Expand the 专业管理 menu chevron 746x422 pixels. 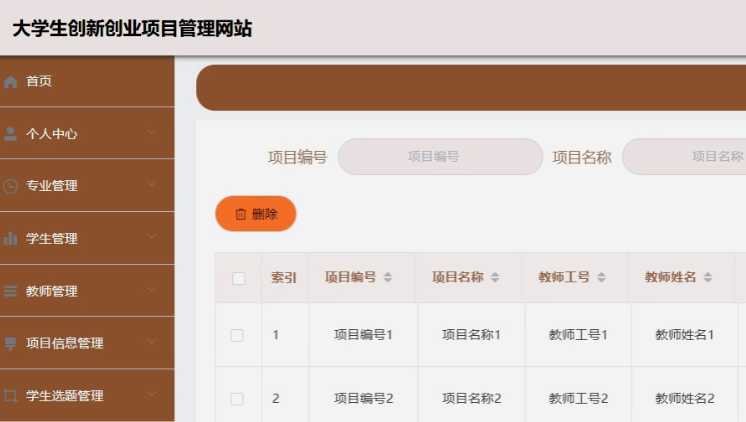152,185
